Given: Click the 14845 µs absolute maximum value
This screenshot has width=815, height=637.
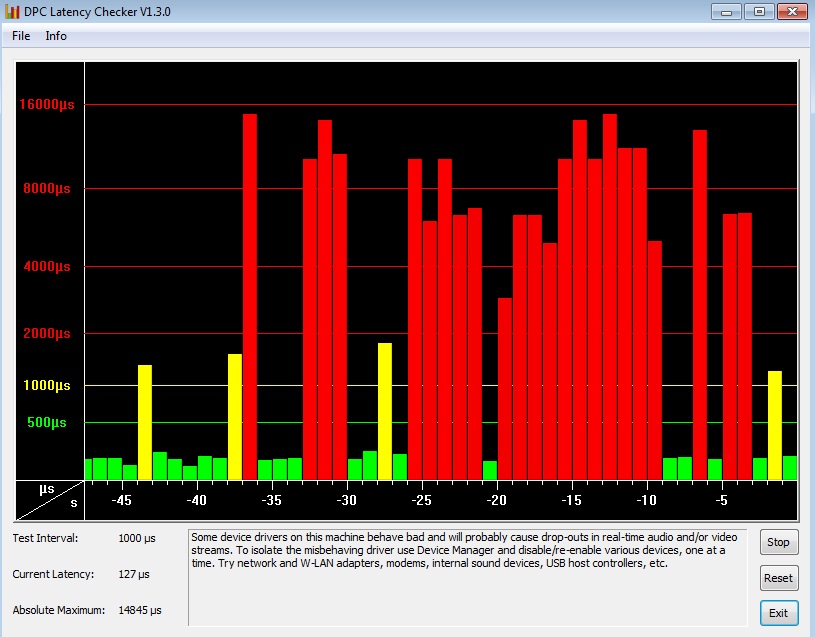Looking at the screenshot, I should (140, 610).
